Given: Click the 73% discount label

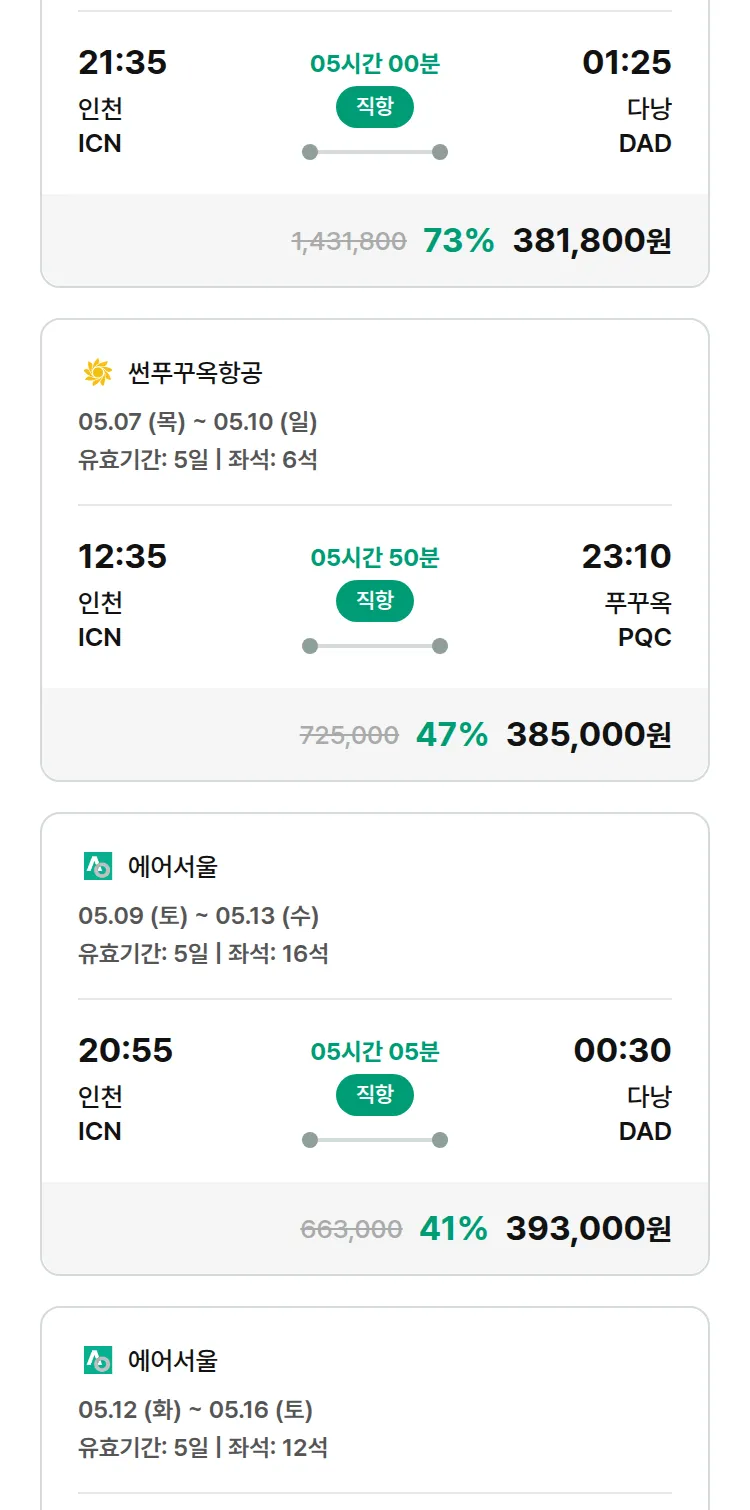Looking at the screenshot, I should pyautogui.click(x=458, y=241).
